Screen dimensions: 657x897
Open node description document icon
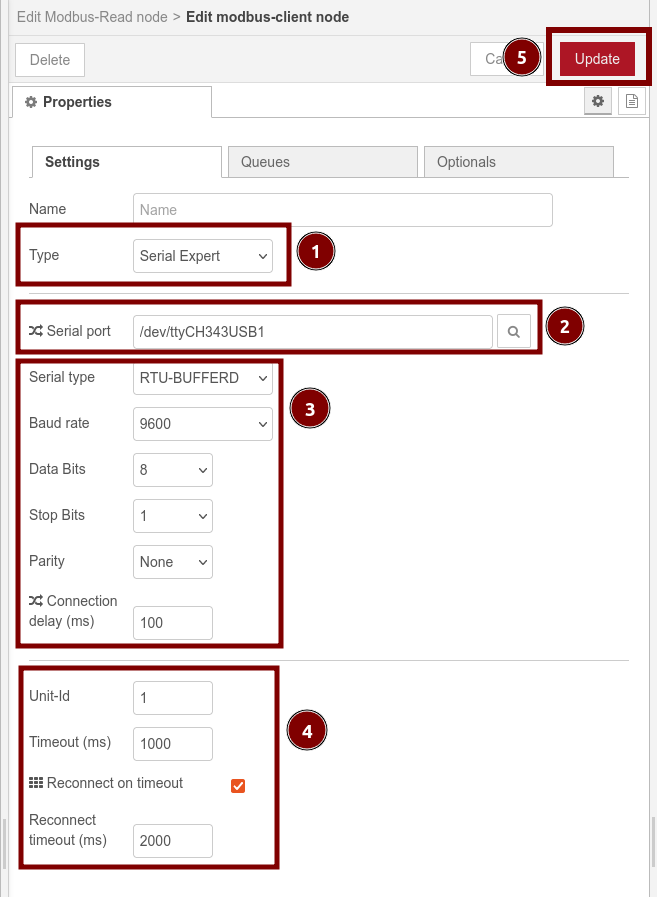632,101
